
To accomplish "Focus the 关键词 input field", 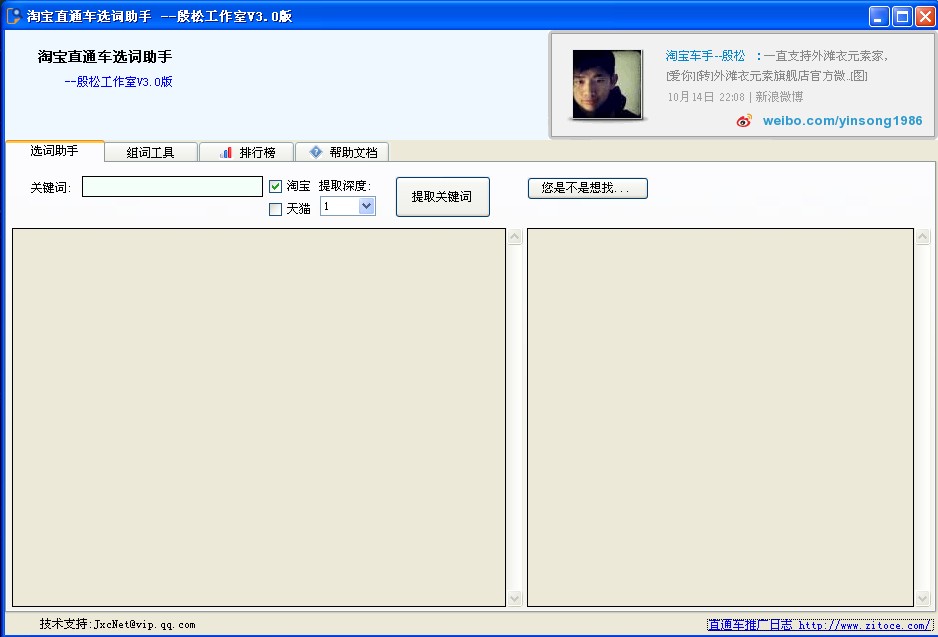I will (172, 187).
